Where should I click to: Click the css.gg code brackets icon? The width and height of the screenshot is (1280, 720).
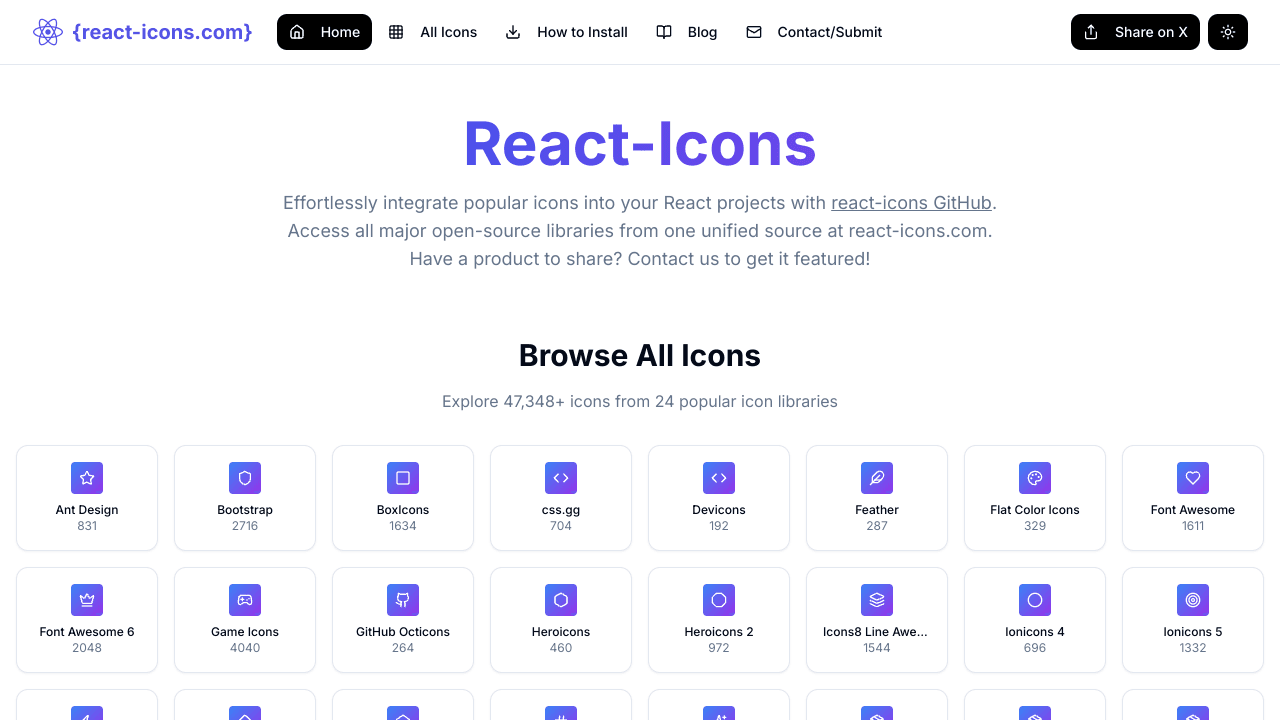[561, 478]
